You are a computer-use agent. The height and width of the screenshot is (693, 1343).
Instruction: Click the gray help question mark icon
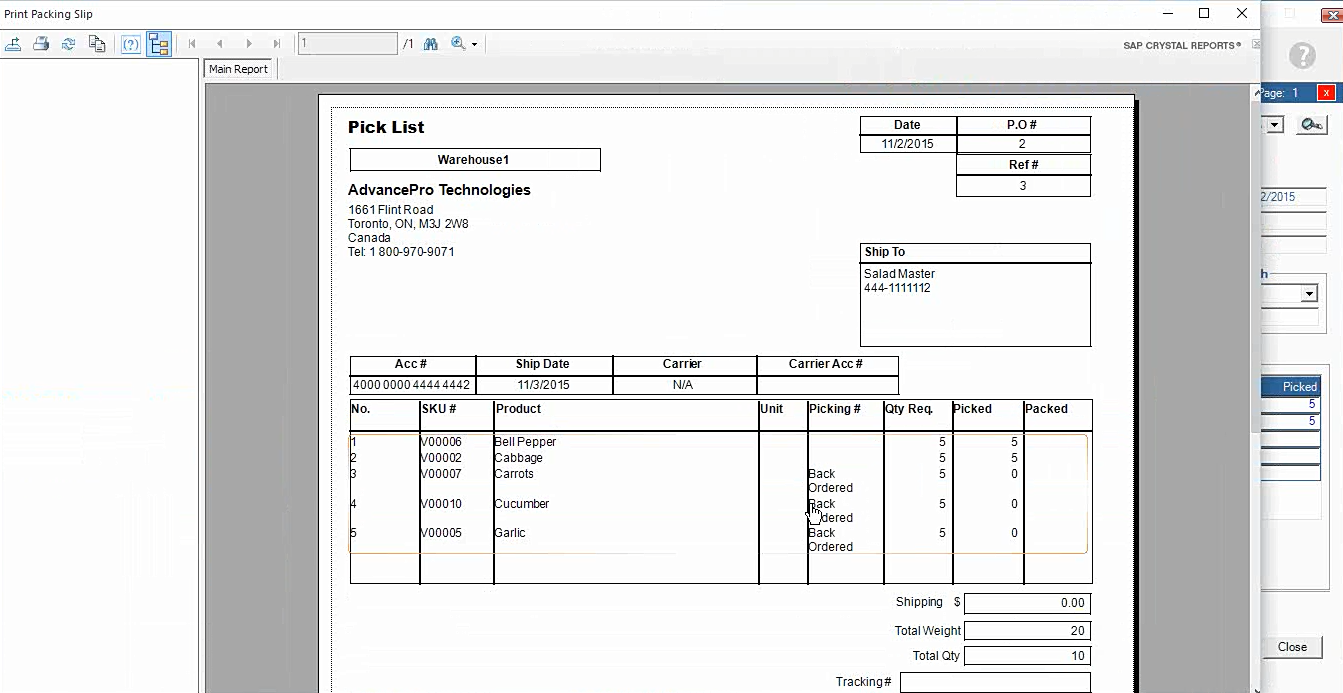1302,56
